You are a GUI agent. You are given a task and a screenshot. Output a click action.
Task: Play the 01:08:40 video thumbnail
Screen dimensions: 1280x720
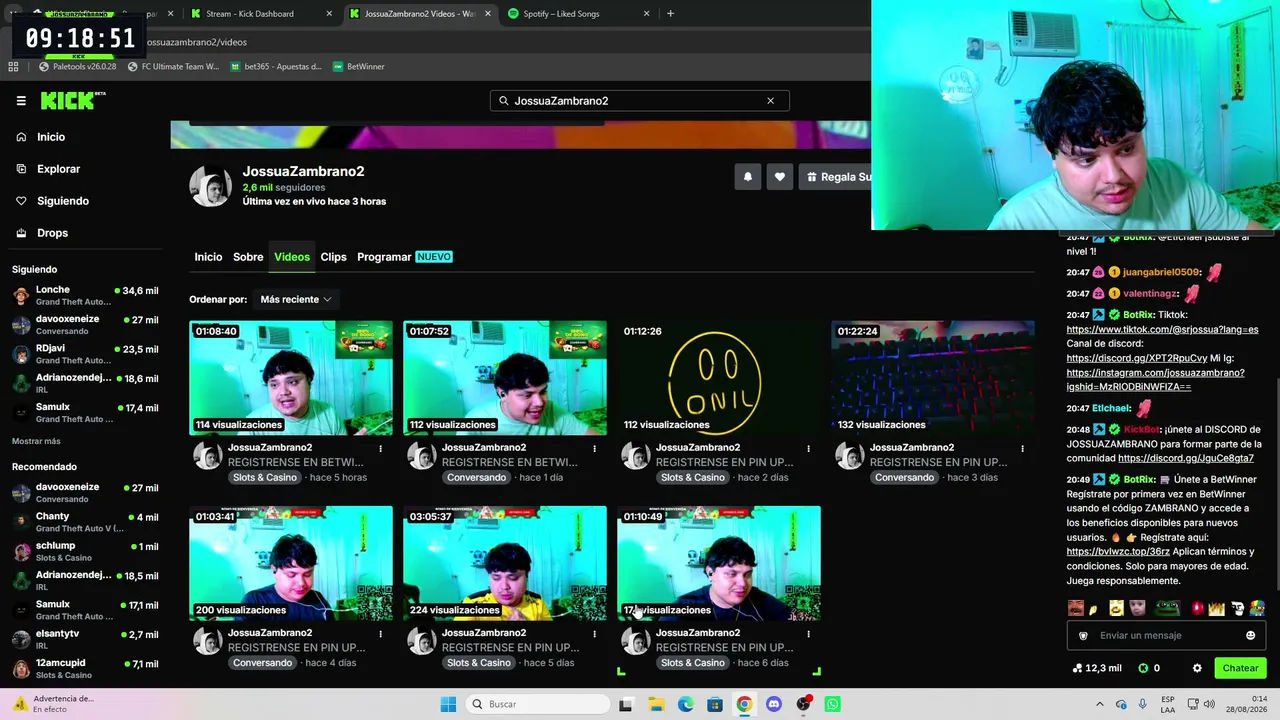[x=291, y=378]
